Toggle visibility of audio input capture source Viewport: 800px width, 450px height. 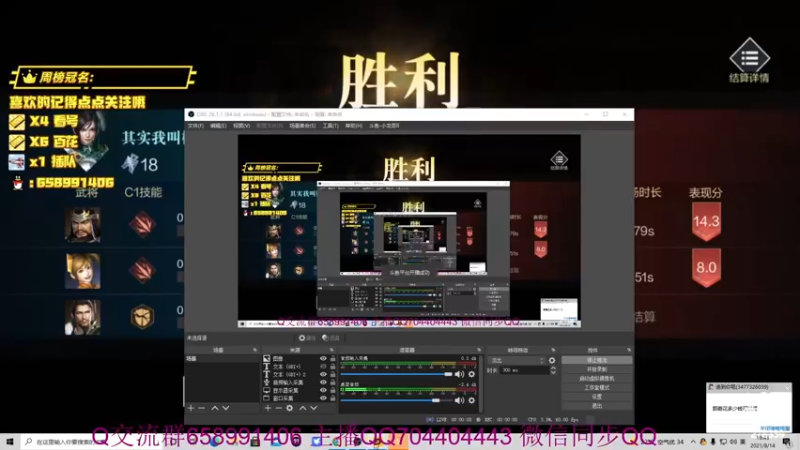tap(323, 382)
